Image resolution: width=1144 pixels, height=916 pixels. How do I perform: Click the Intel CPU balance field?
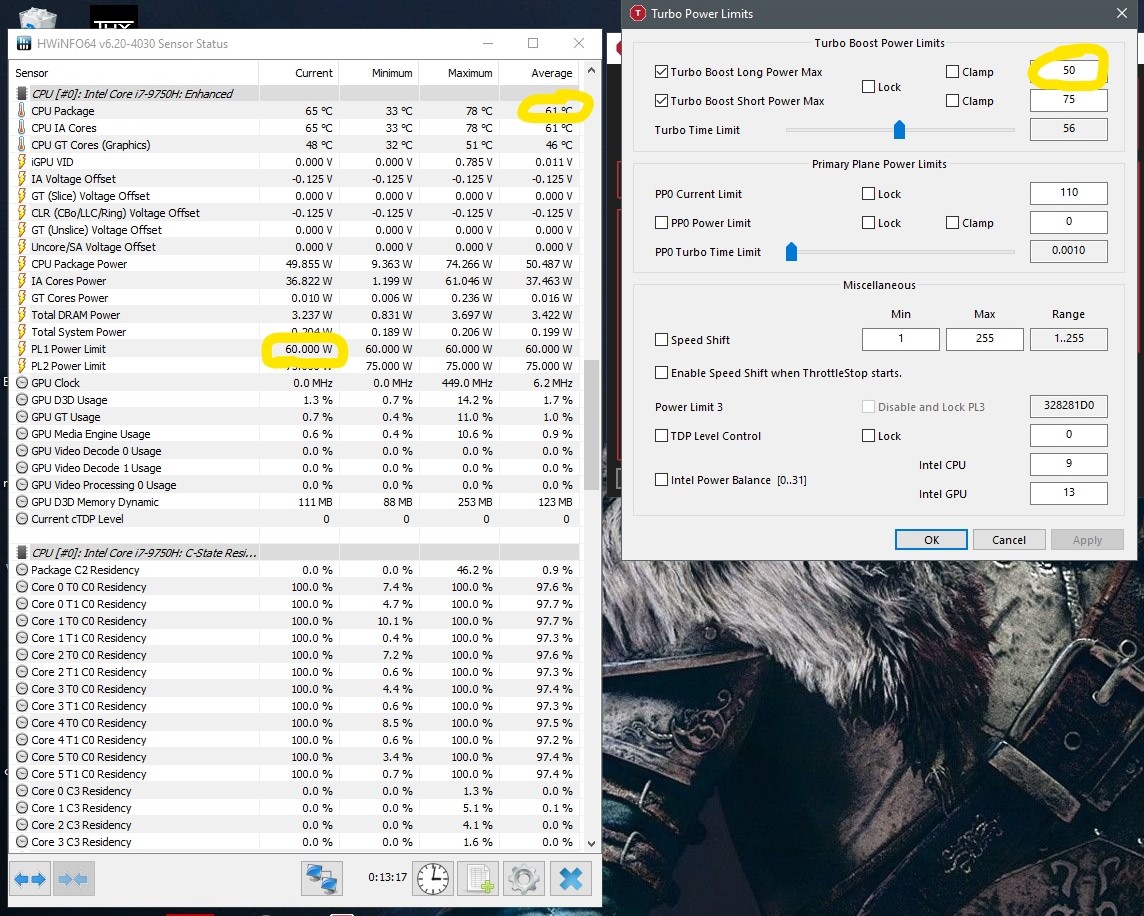(x=1069, y=464)
